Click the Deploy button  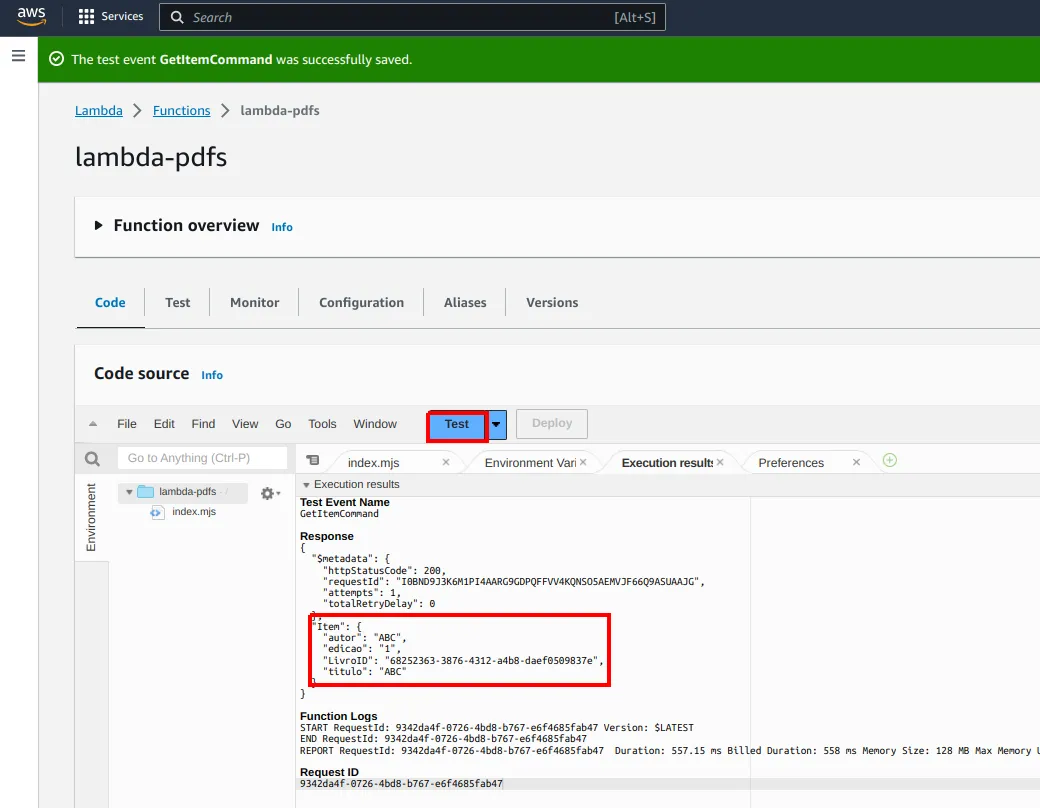(x=552, y=423)
